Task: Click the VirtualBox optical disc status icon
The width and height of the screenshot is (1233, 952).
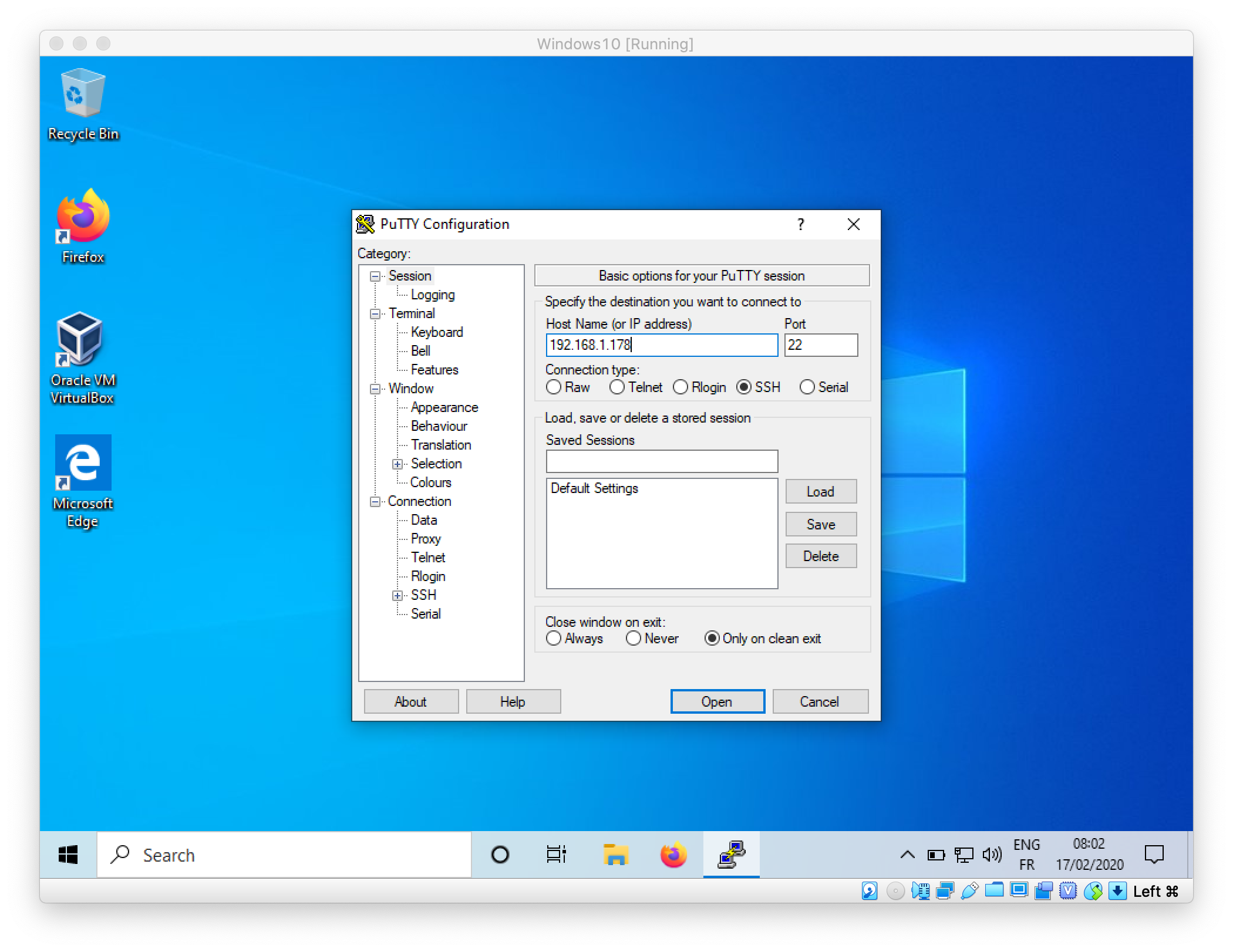Action: [895, 892]
